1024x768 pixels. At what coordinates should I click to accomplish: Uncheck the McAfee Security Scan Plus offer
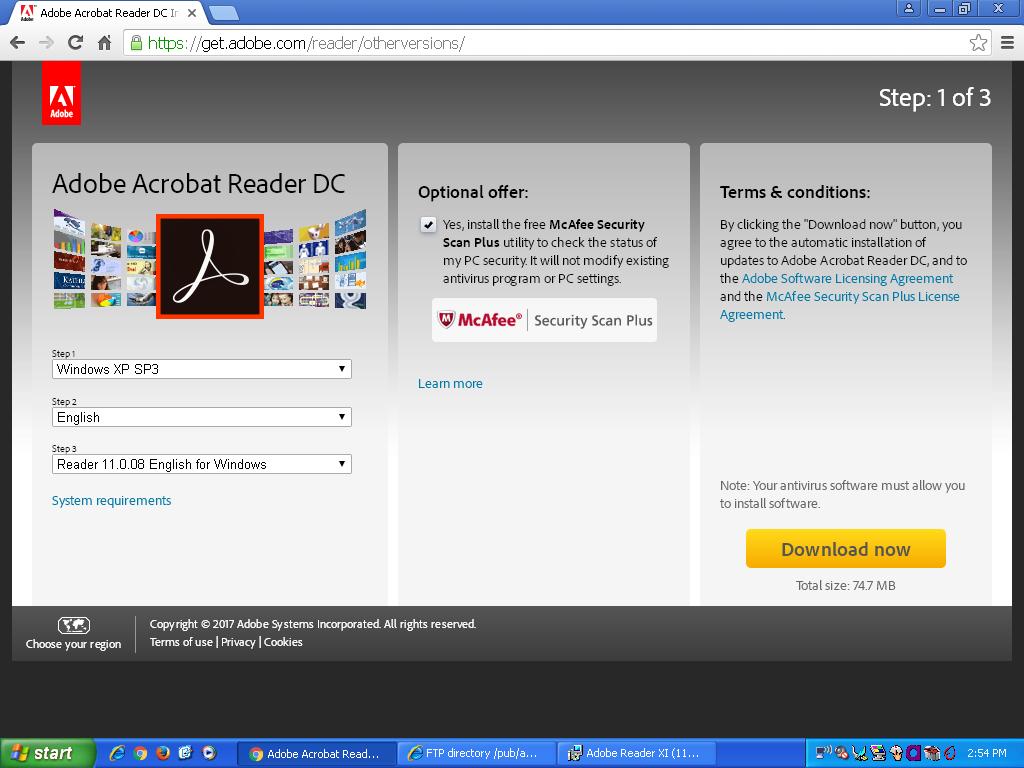pyautogui.click(x=428, y=225)
